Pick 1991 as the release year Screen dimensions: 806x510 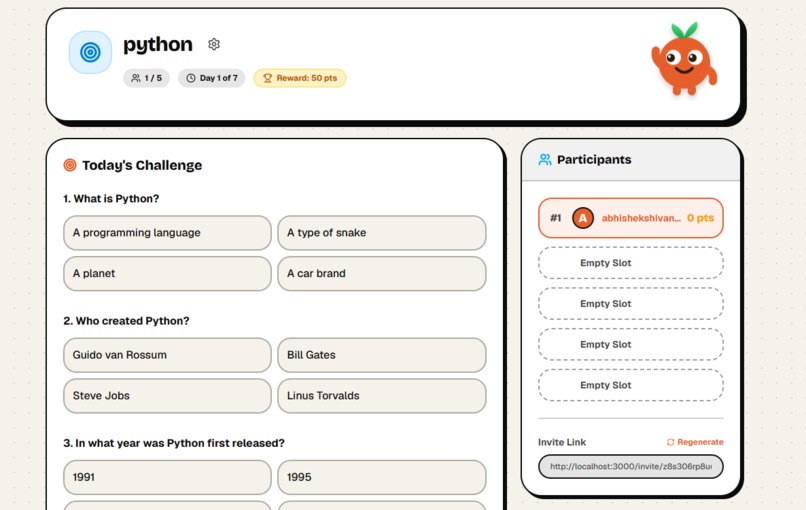pos(167,478)
